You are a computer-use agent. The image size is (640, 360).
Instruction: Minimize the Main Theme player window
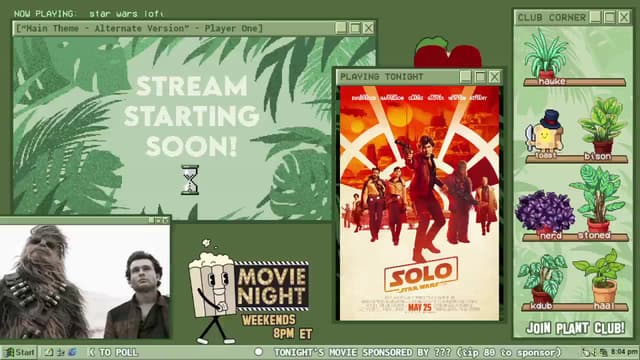pos(341,28)
